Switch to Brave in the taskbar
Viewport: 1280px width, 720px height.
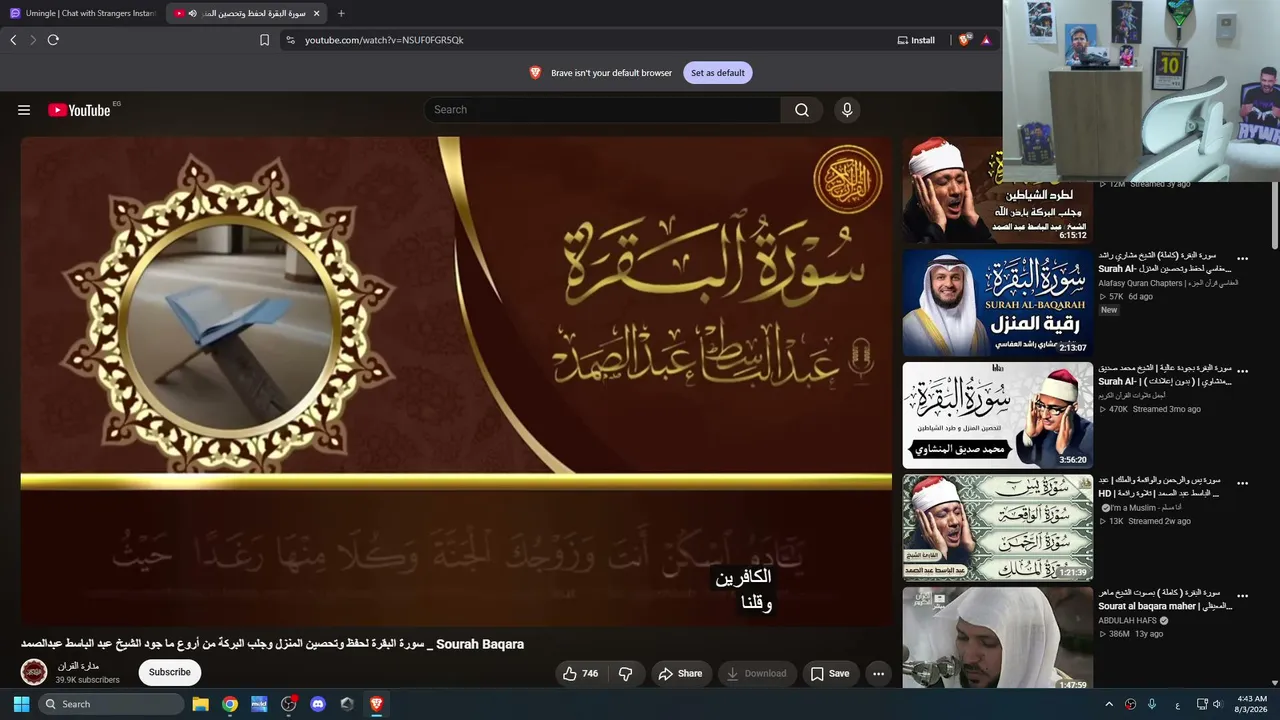click(x=376, y=704)
